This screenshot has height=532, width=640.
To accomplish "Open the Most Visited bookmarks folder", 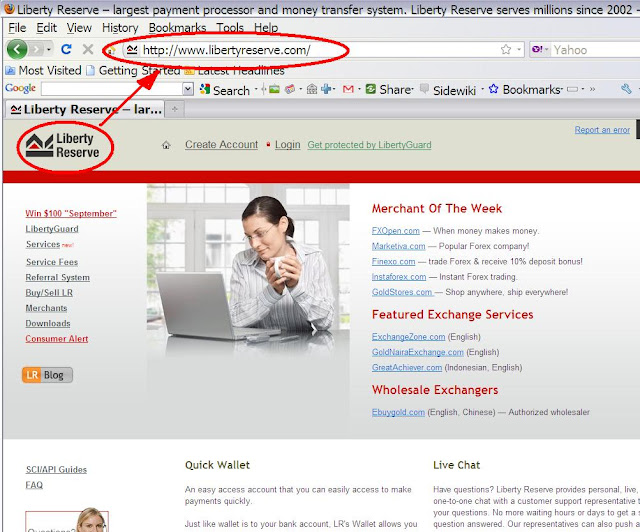I will (43, 71).
